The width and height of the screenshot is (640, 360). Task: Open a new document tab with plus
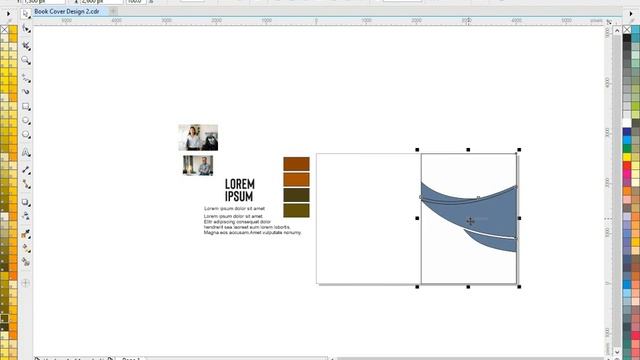[113, 11]
